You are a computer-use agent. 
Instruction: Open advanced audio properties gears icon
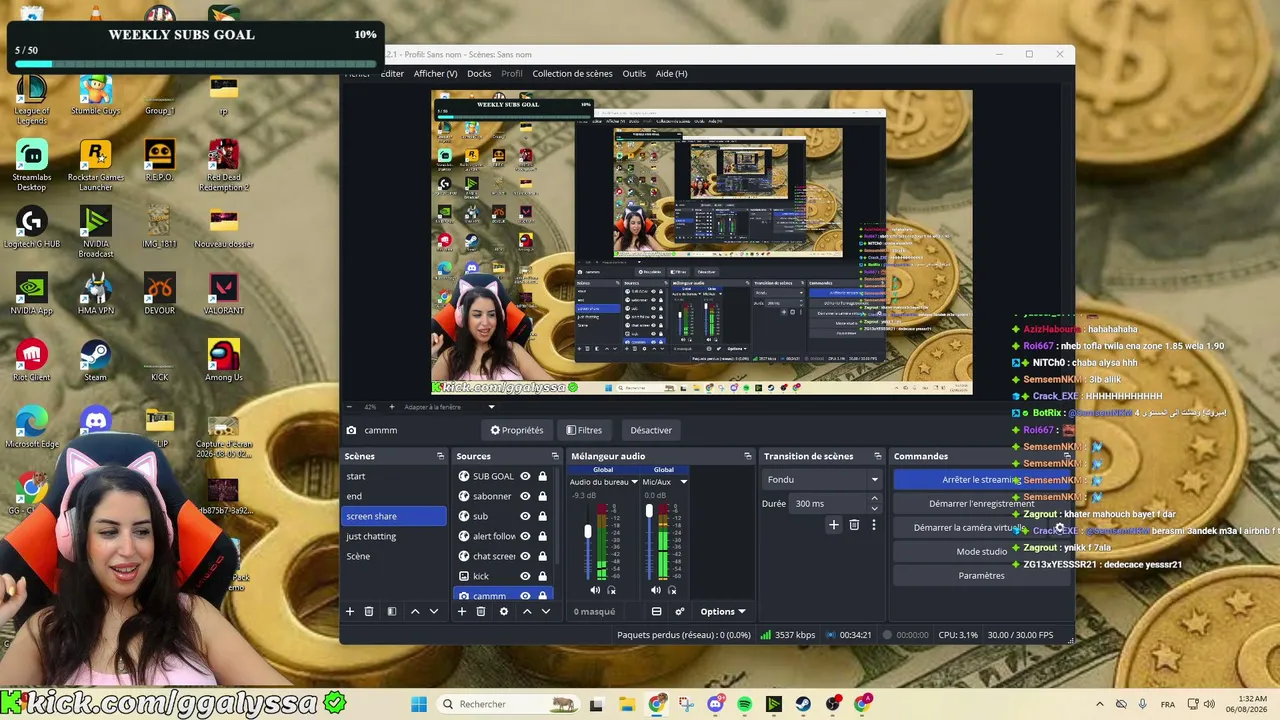point(680,611)
